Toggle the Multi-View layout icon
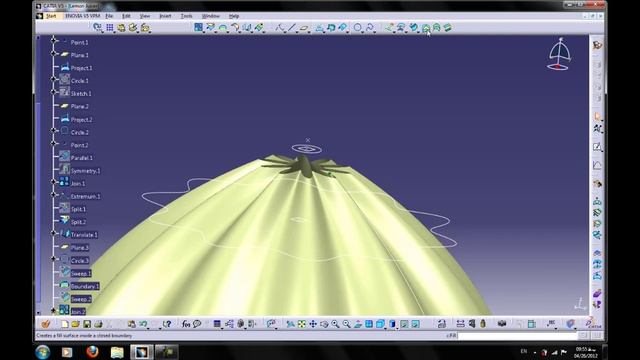This screenshot has height=360, width=640. coord(369,324)
